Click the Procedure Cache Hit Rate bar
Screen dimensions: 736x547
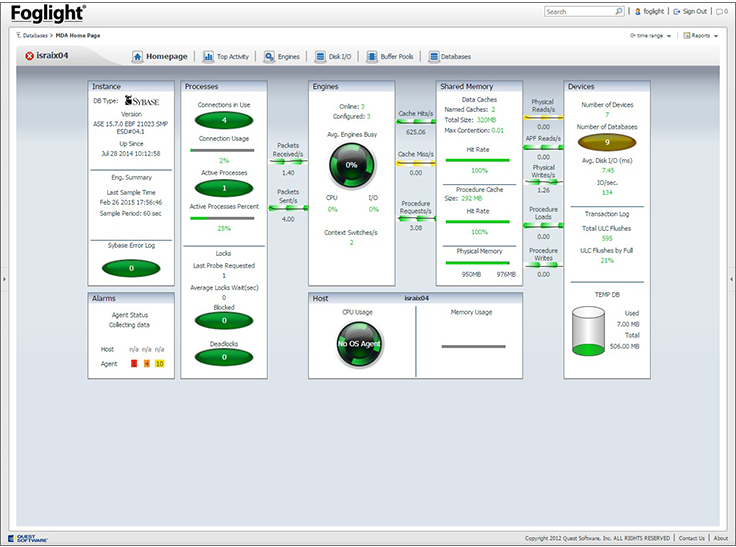(x=477, y=222)
